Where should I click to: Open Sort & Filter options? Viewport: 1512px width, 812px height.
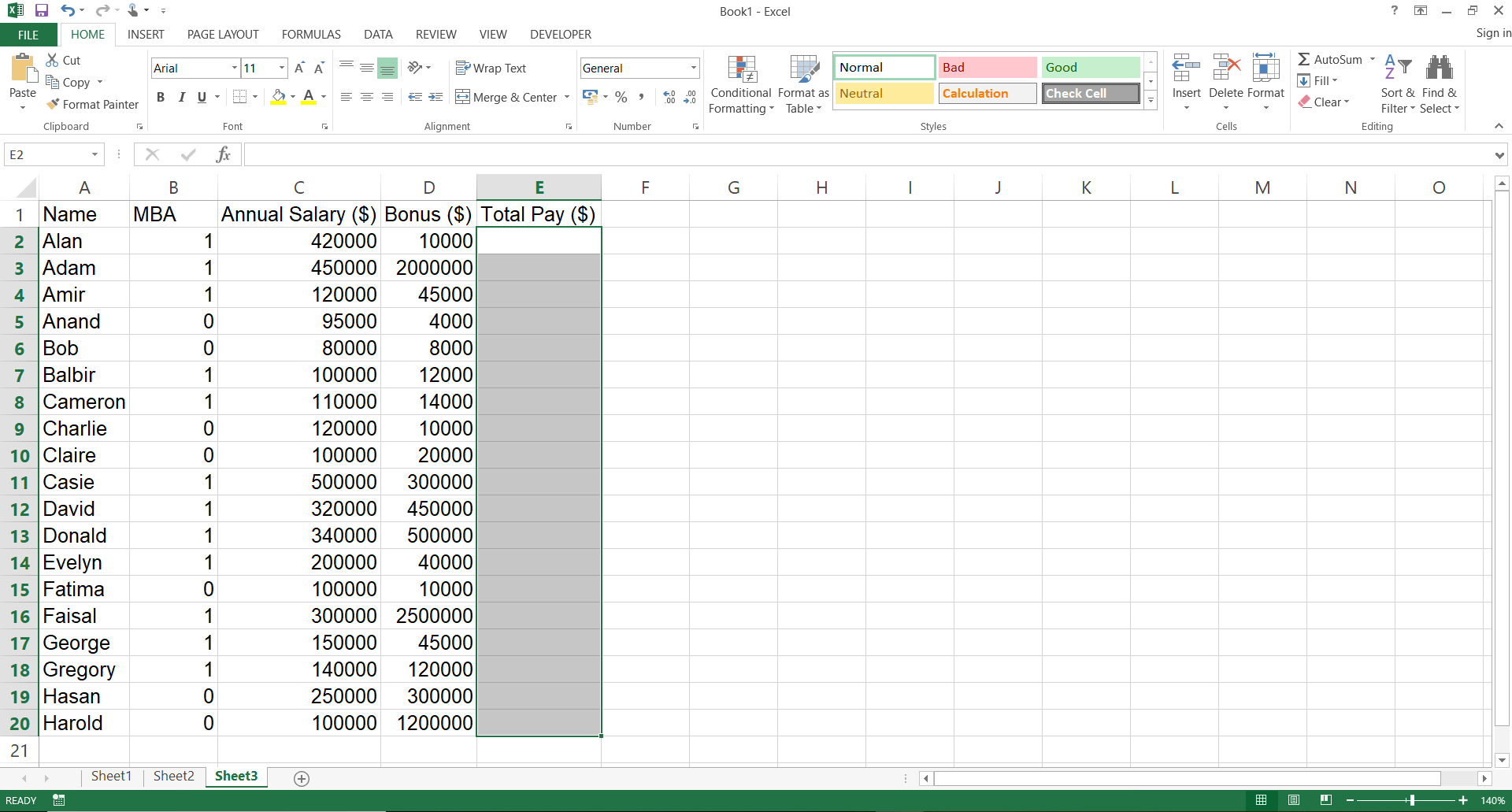click(1398, 85)
